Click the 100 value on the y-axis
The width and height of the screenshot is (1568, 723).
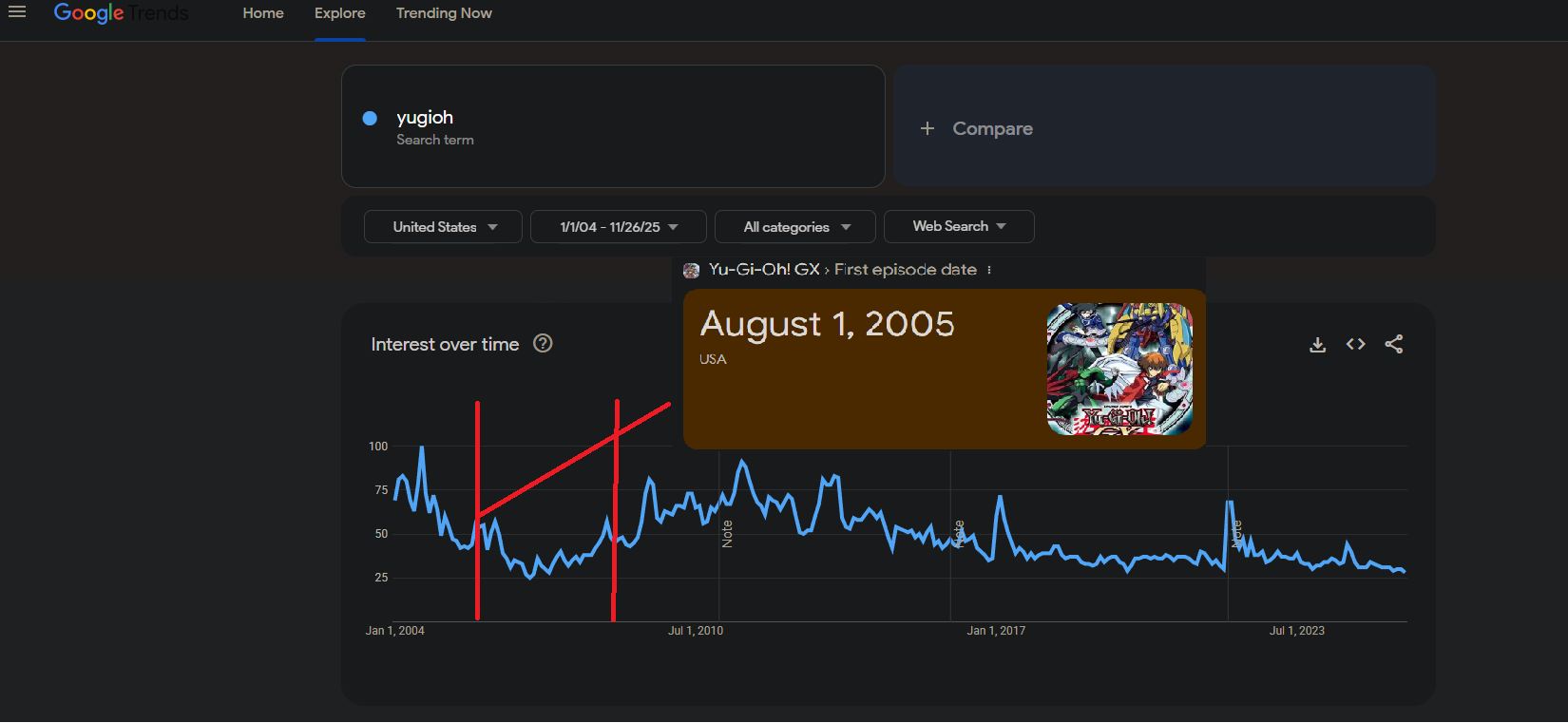point(378,447)
